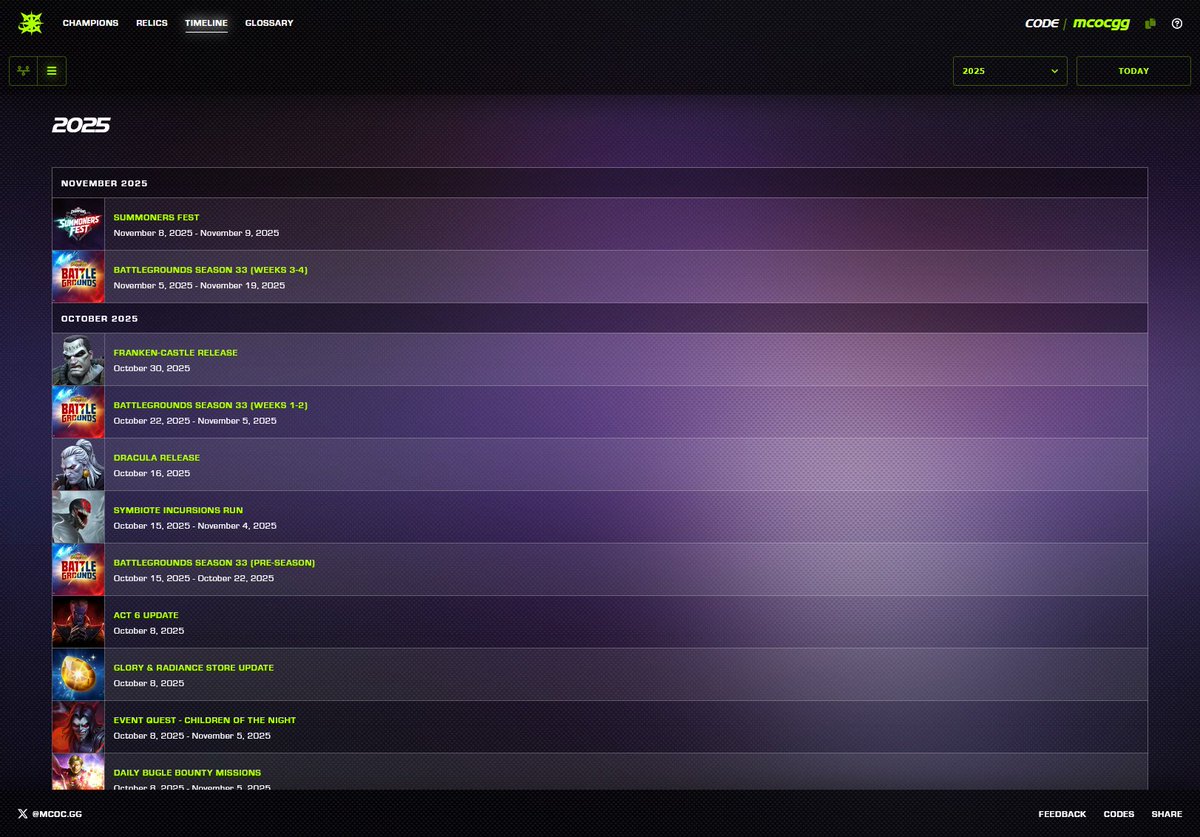Open Daily Bugle Bounty Missions title
This screenshot has height=837, width=1200.
coord(187,773)
